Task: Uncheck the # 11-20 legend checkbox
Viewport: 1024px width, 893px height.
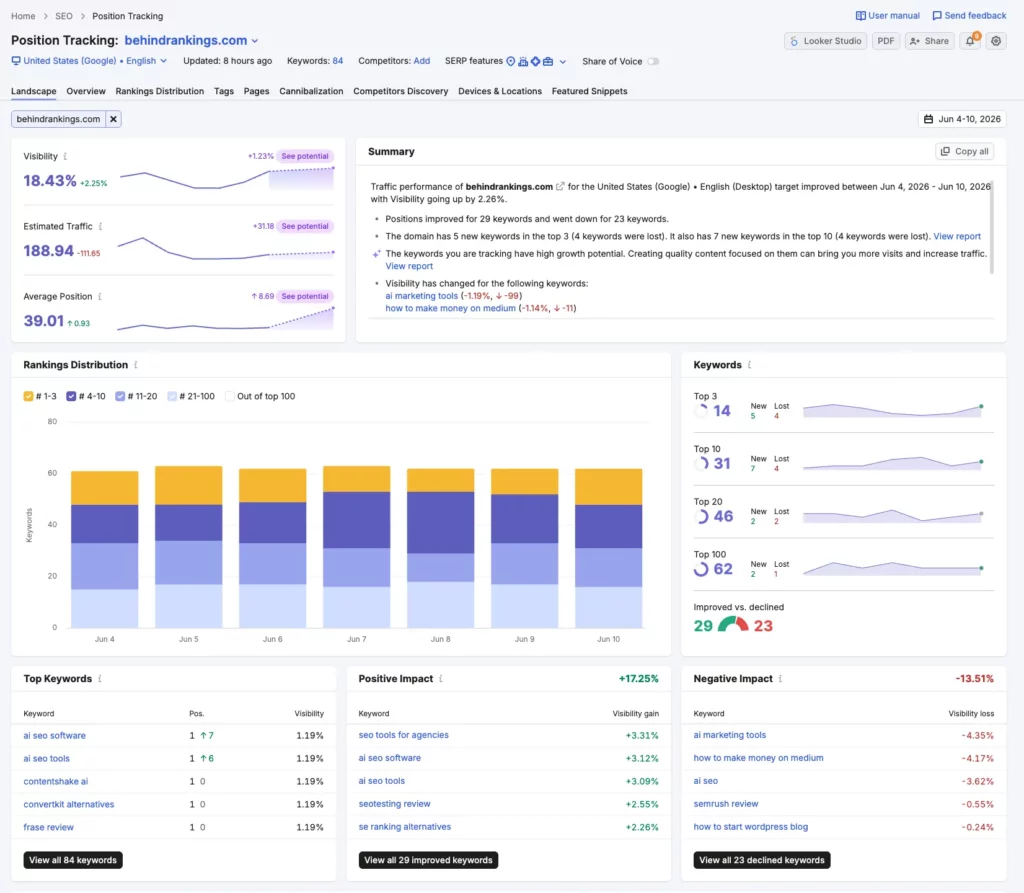Action: click(x=120, y=396)
